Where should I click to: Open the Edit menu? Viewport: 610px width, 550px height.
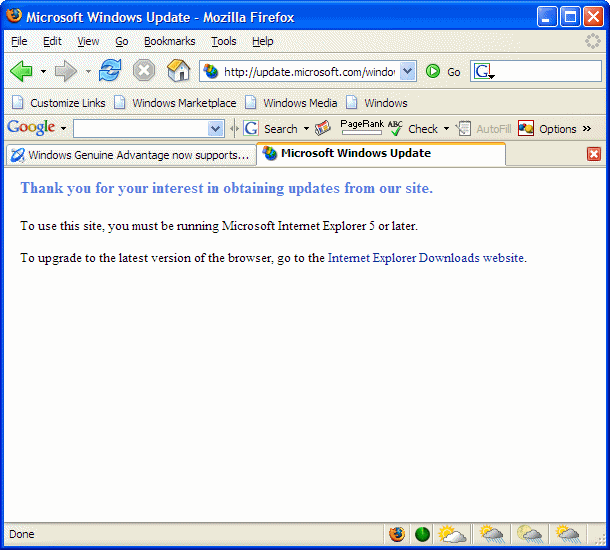[x=52, y=41]
